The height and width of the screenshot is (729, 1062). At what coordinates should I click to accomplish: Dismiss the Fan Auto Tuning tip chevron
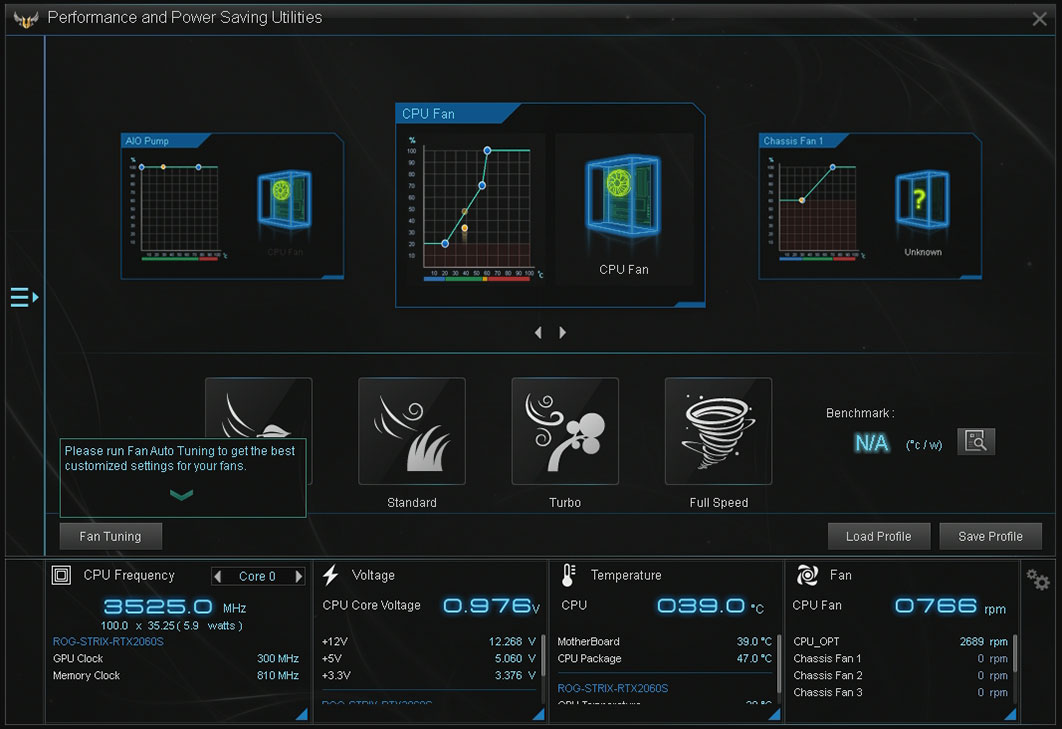(x=182, y=495)
